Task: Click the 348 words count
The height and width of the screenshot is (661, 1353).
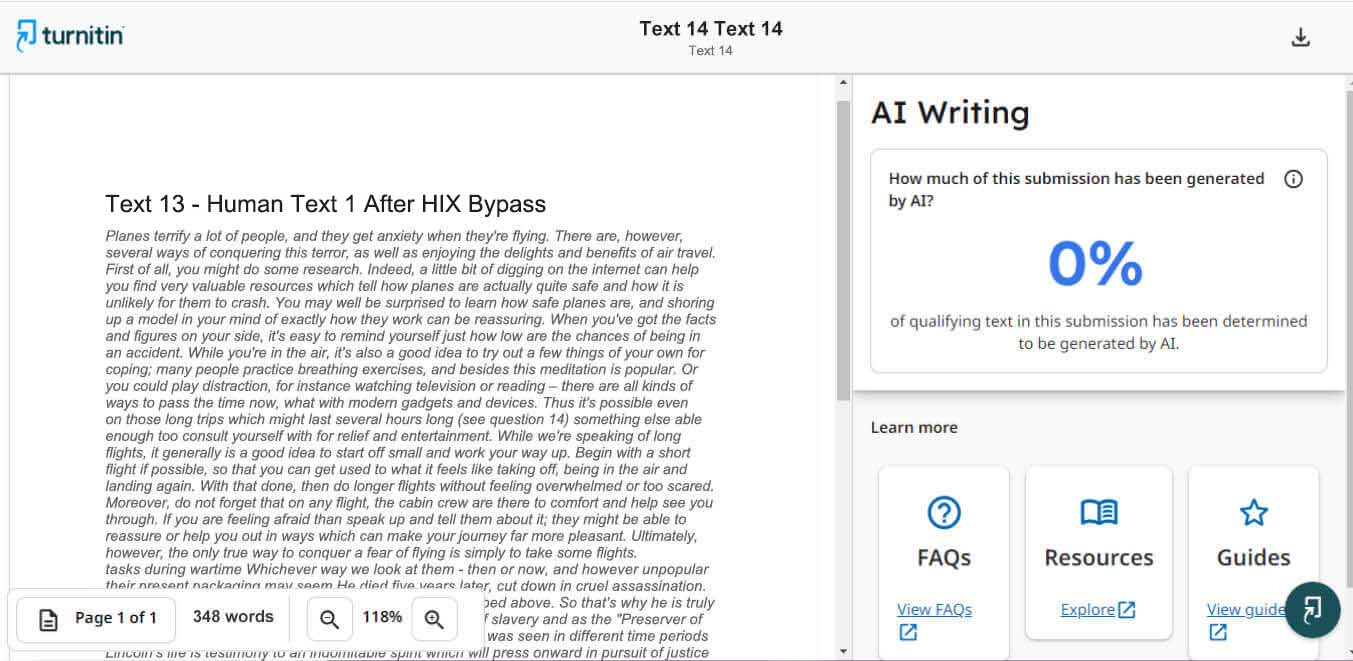Action: (x=233, y=617)
